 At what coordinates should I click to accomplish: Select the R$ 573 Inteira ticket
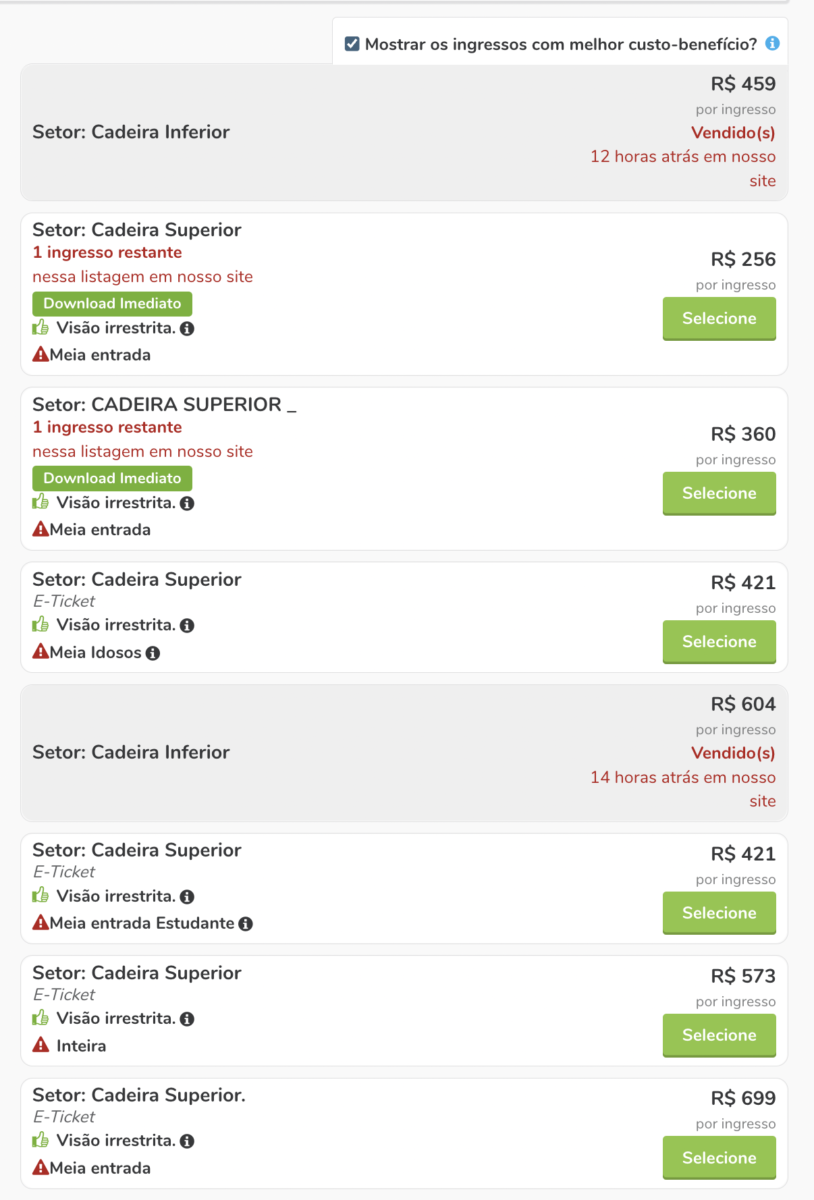tap(719, 1035)
